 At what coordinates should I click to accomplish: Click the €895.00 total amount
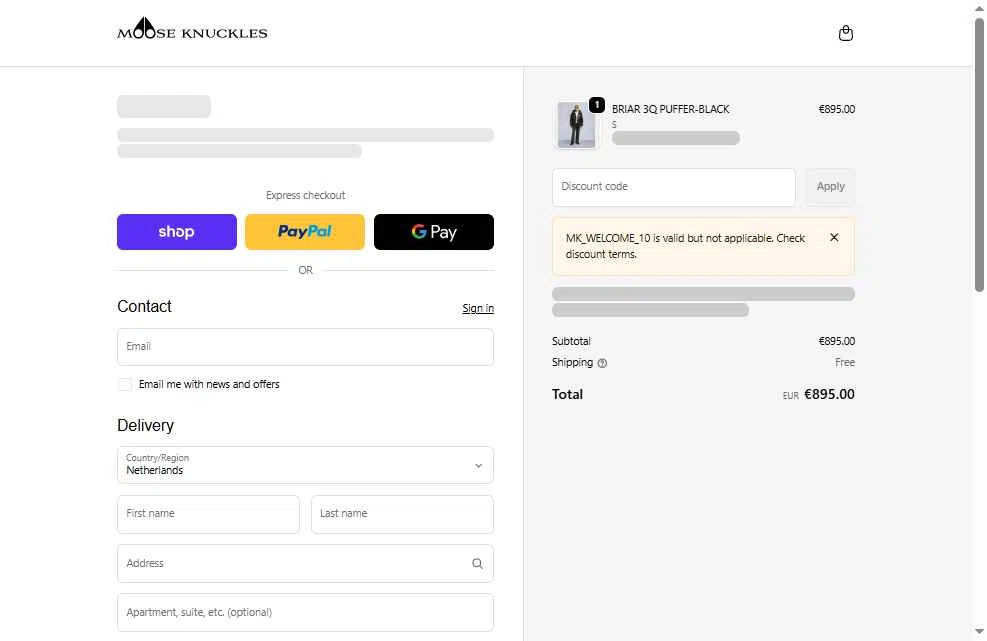click(x=829, y=394)
